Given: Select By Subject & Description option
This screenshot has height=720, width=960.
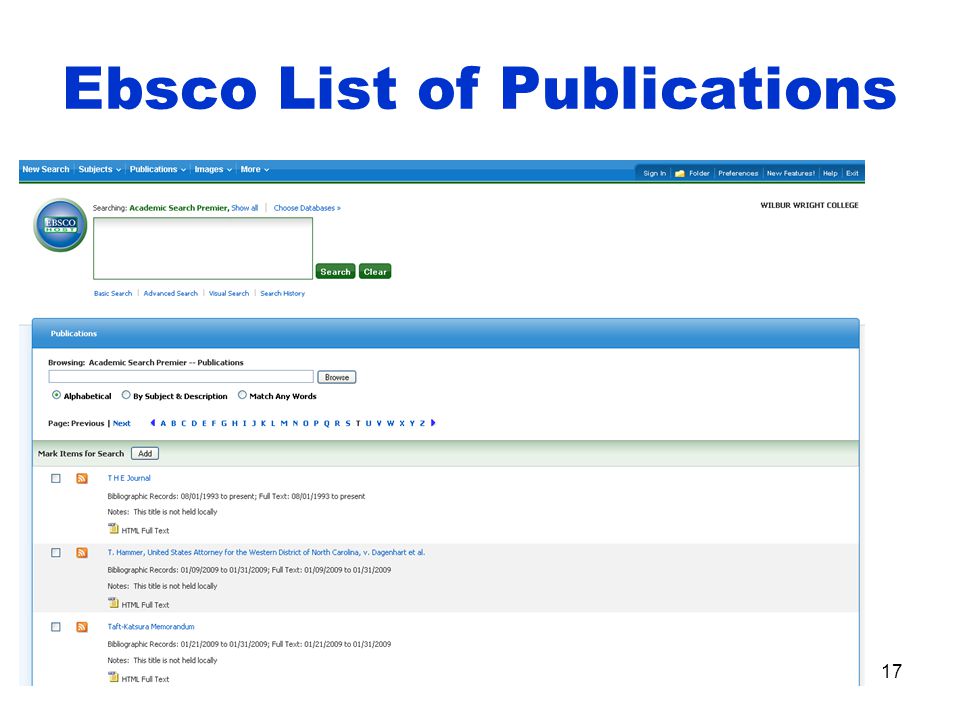Looking at the screenshot, I should click(126, 396).
